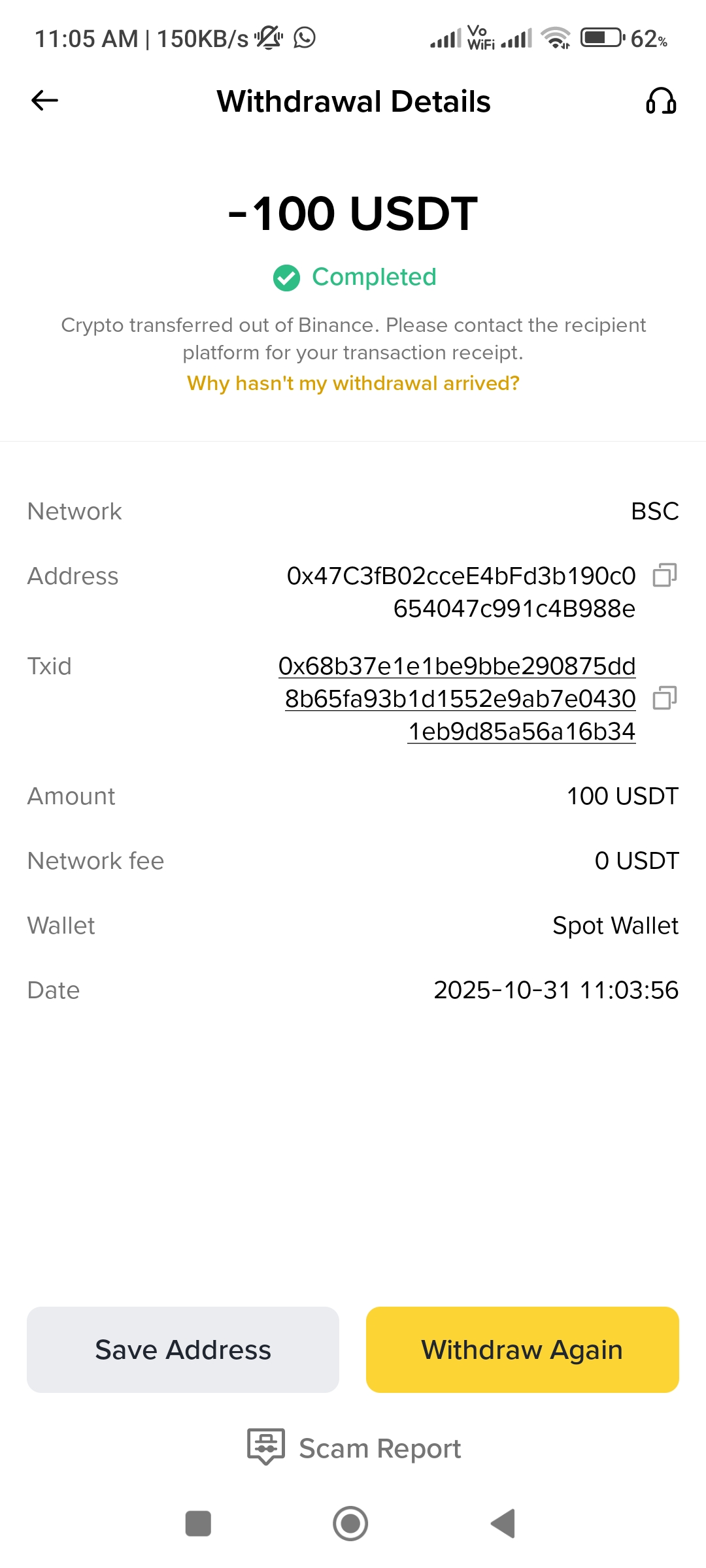
Task: Tap the 0x47C3 address text
Action: coord(462,592)
